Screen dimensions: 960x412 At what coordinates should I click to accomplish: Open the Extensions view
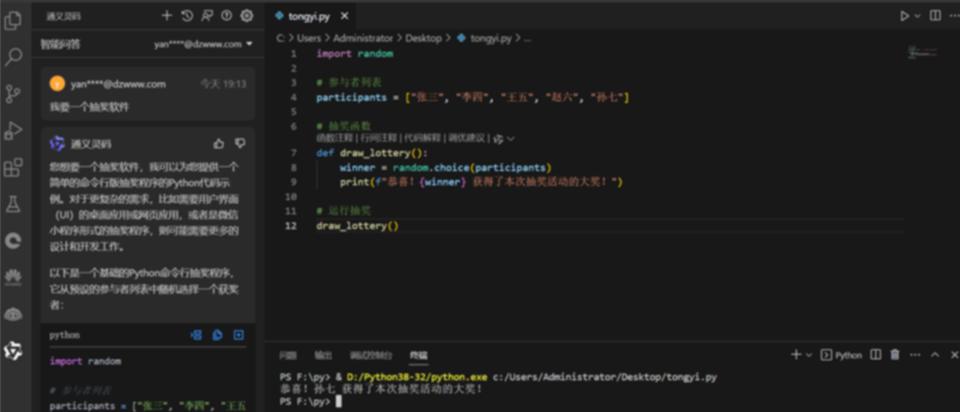[13, 167]
